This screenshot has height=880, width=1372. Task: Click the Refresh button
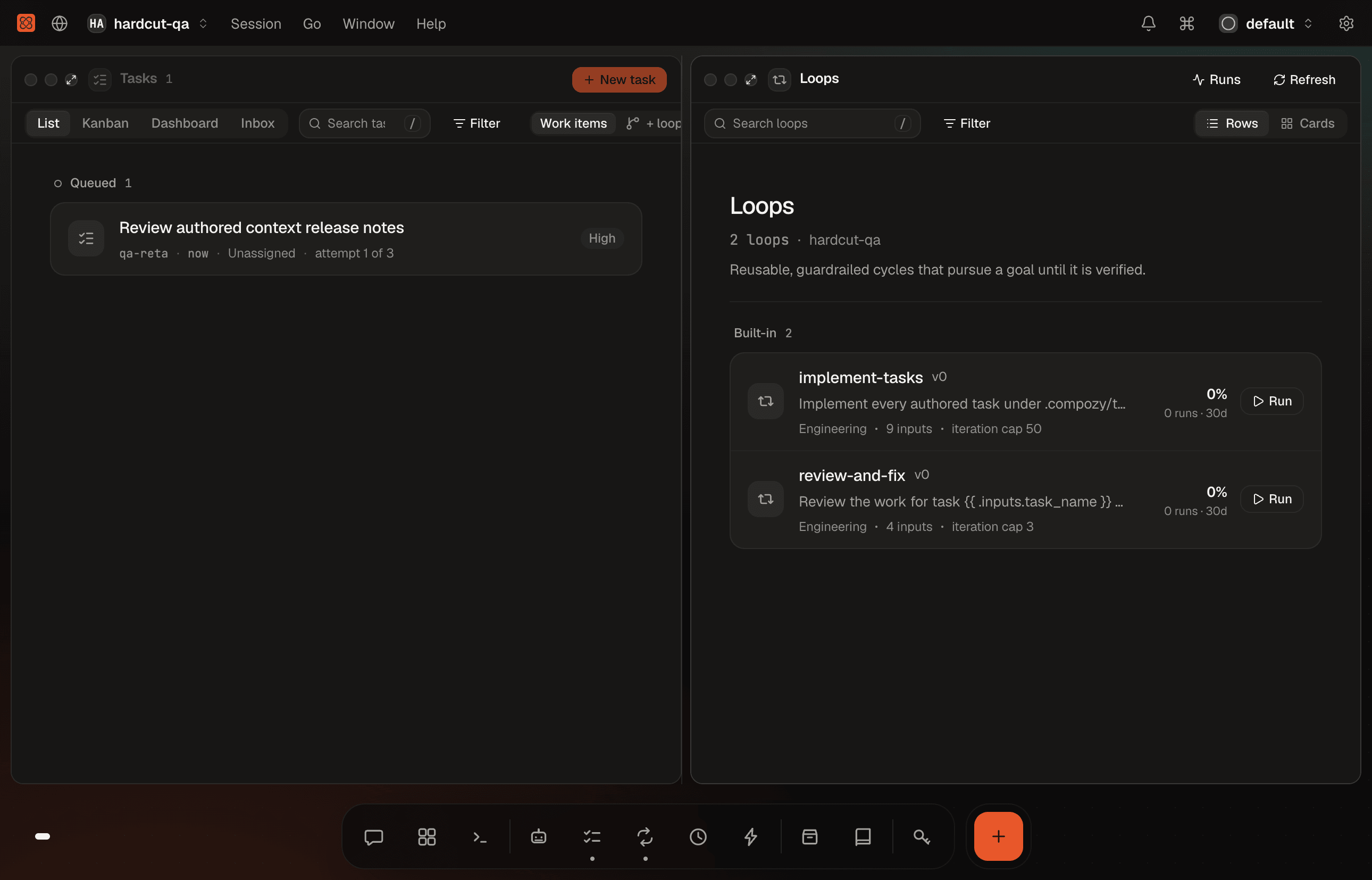click(1304, 79)
